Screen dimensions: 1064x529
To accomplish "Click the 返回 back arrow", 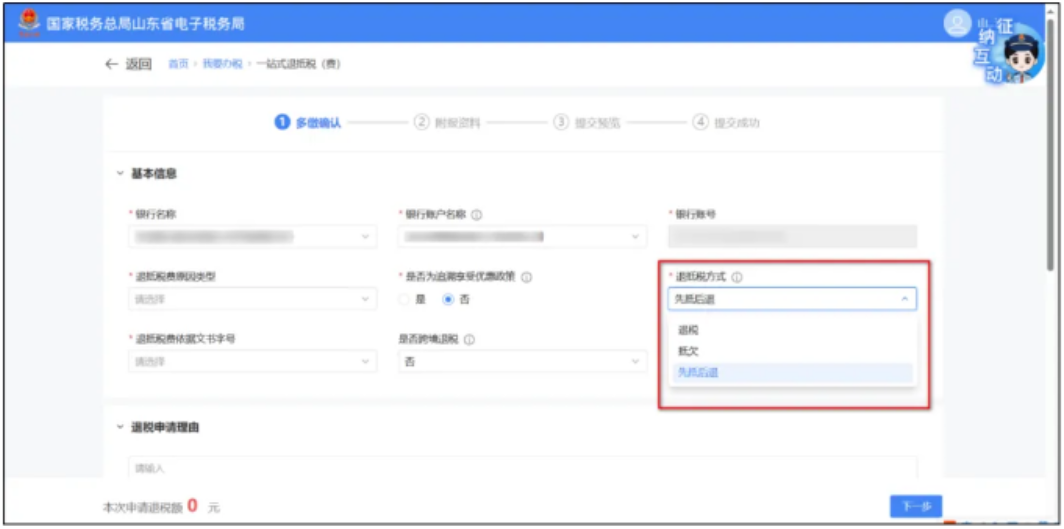I will point(112,64).
